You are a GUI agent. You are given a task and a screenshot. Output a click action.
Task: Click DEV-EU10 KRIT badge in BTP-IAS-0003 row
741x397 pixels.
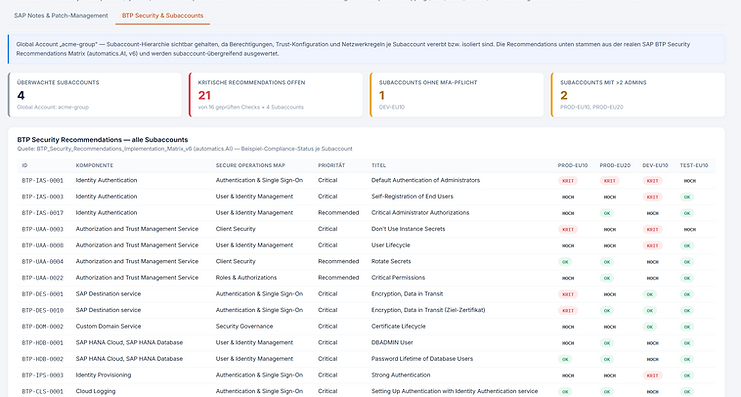click(x=652, y=197)
